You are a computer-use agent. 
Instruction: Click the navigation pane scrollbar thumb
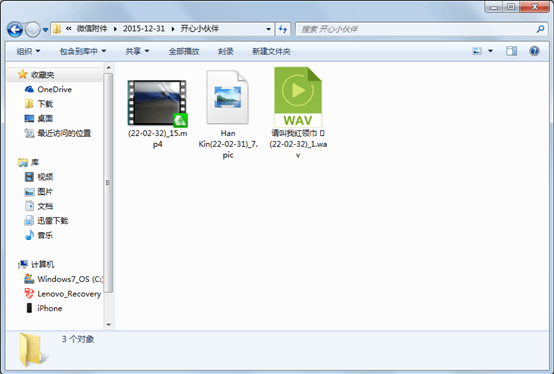point(109,183)
